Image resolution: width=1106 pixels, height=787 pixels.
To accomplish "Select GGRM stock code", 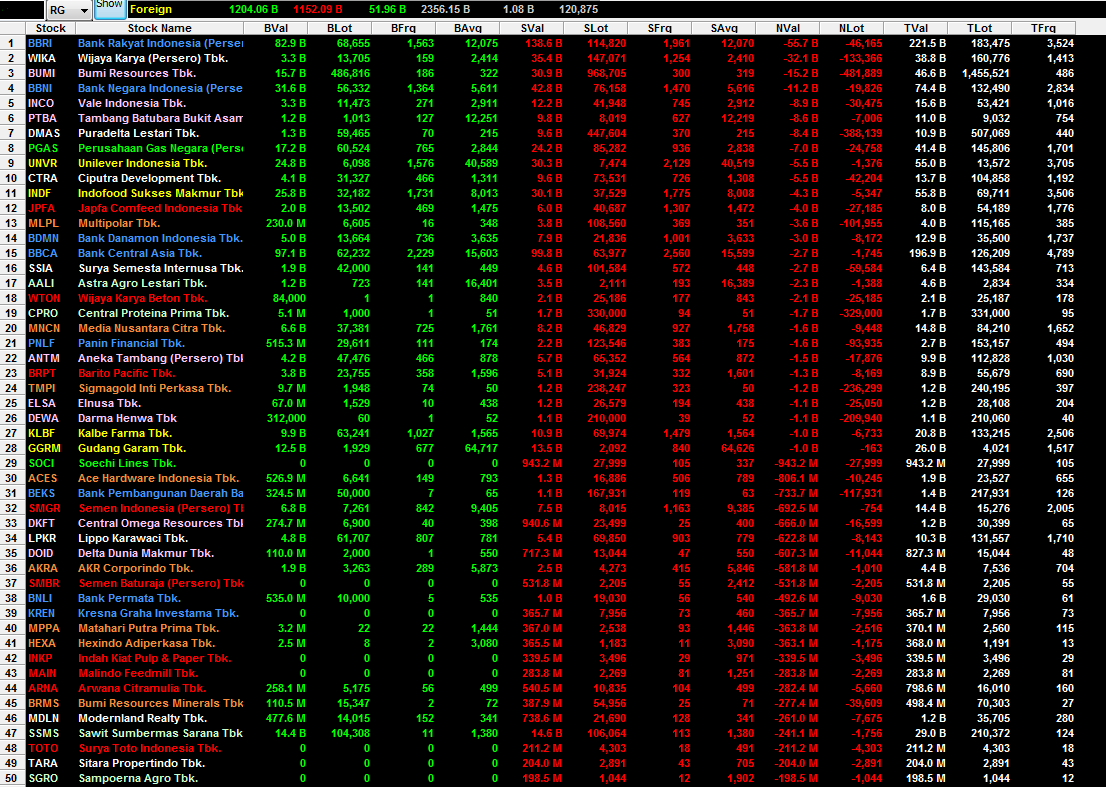I will click(44, 448).
